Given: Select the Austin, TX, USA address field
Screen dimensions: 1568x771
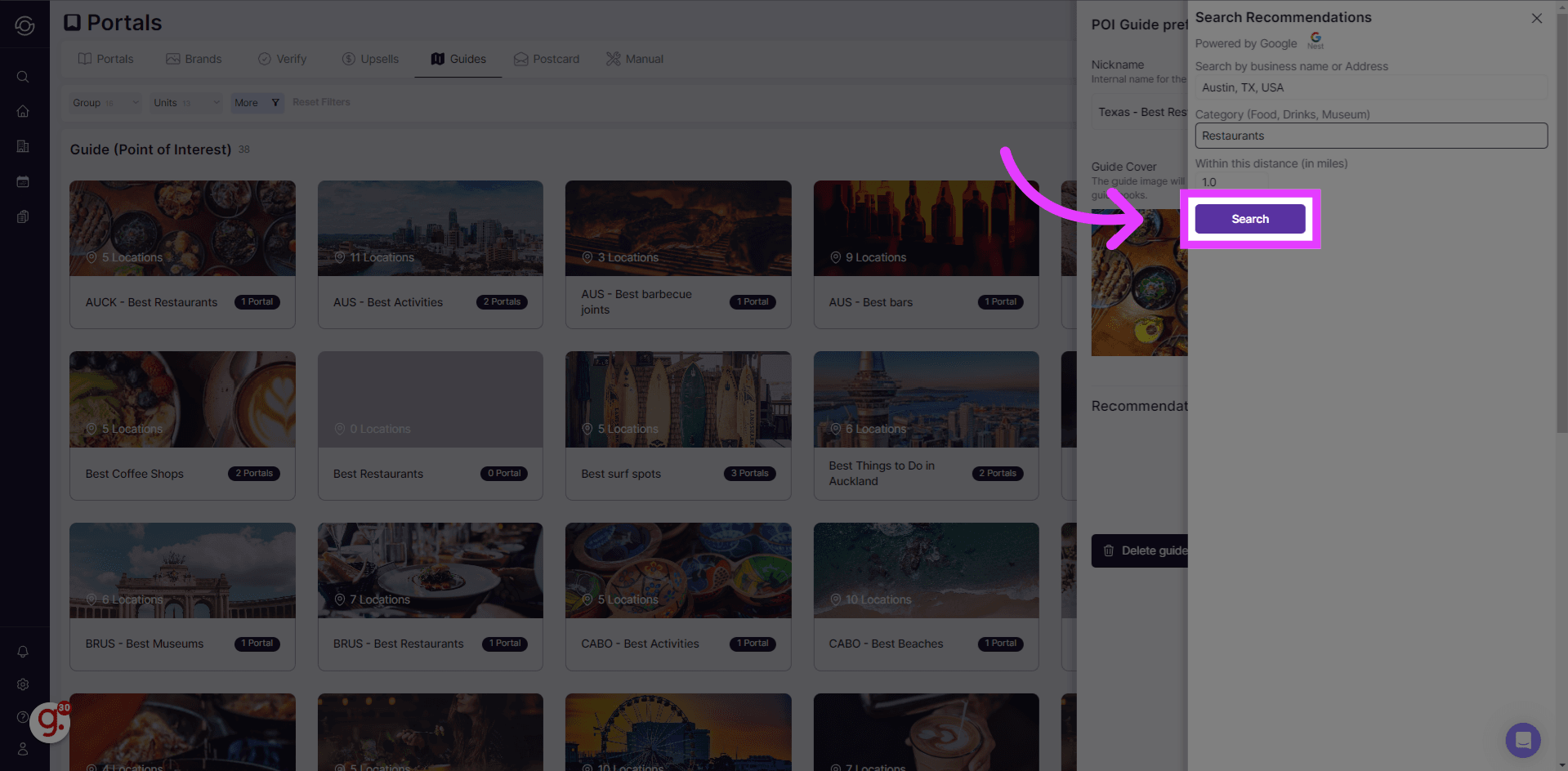Looking at the screenshot, I should coord(1371,87).
